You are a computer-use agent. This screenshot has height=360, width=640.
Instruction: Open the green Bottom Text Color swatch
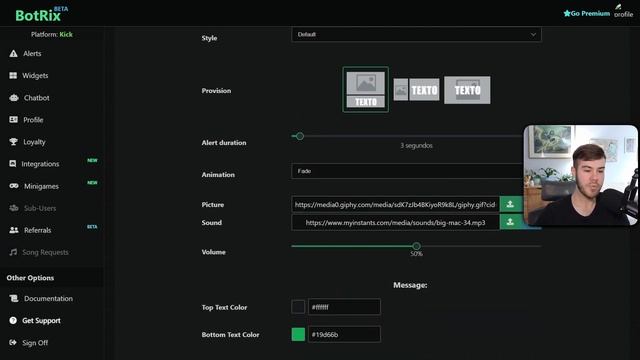(298, 334)
